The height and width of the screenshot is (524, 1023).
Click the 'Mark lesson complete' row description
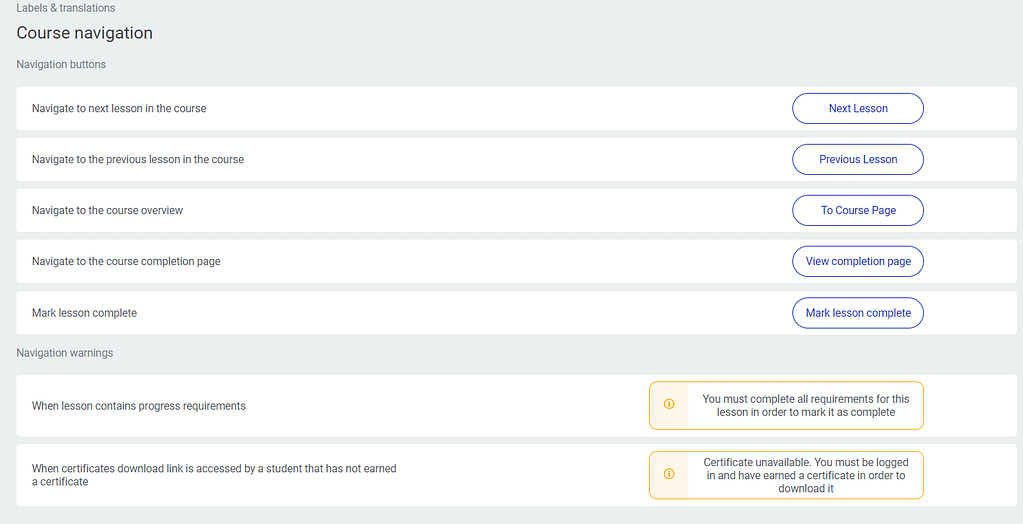click(x=84, y=313)
